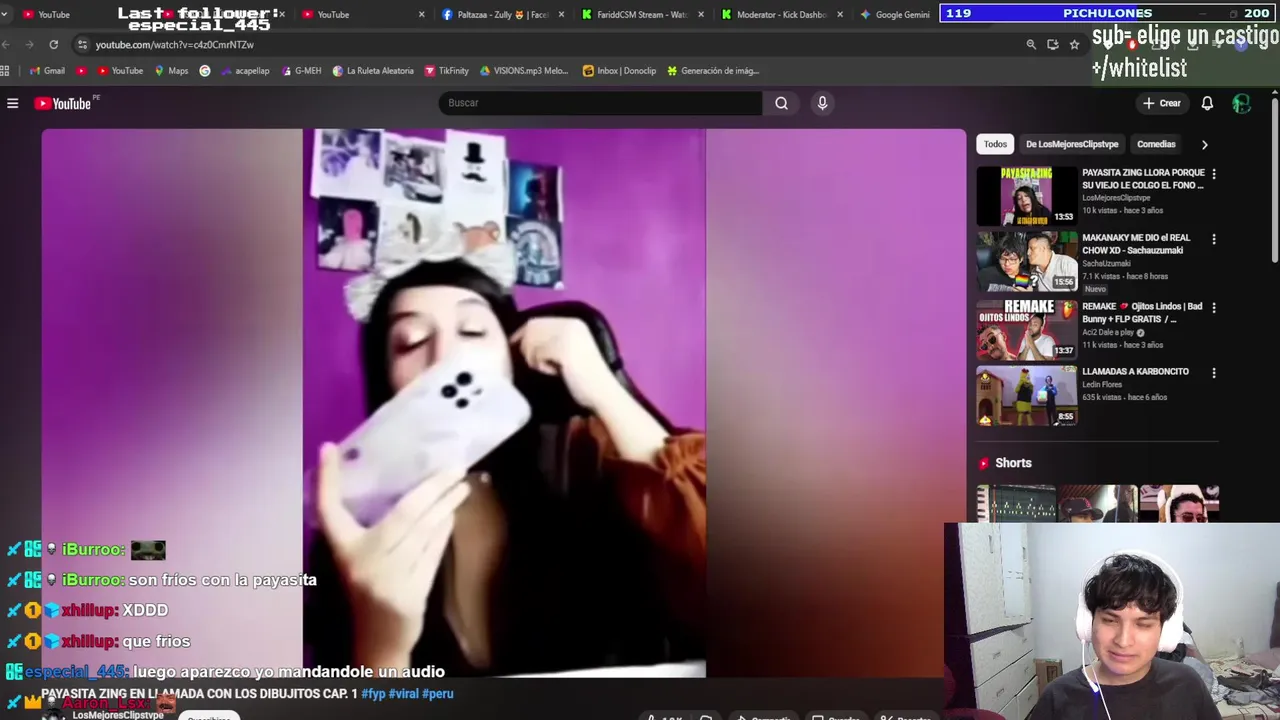
Task: Show more filter chips with the arrow
Action: point(1204,144)
